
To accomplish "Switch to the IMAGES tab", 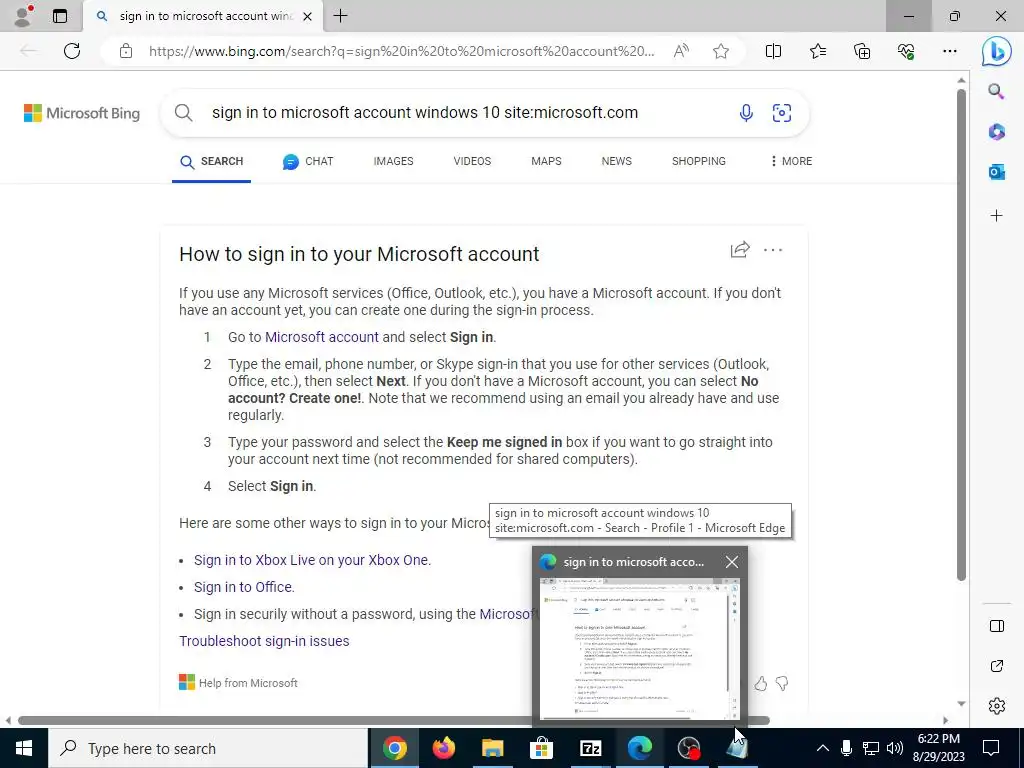I will pos(393,161).
